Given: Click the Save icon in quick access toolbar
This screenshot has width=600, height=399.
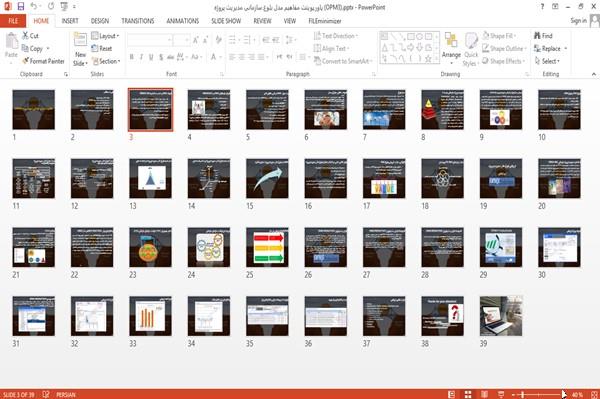Looking at the screenshot, I should click(x=21, y=6).
